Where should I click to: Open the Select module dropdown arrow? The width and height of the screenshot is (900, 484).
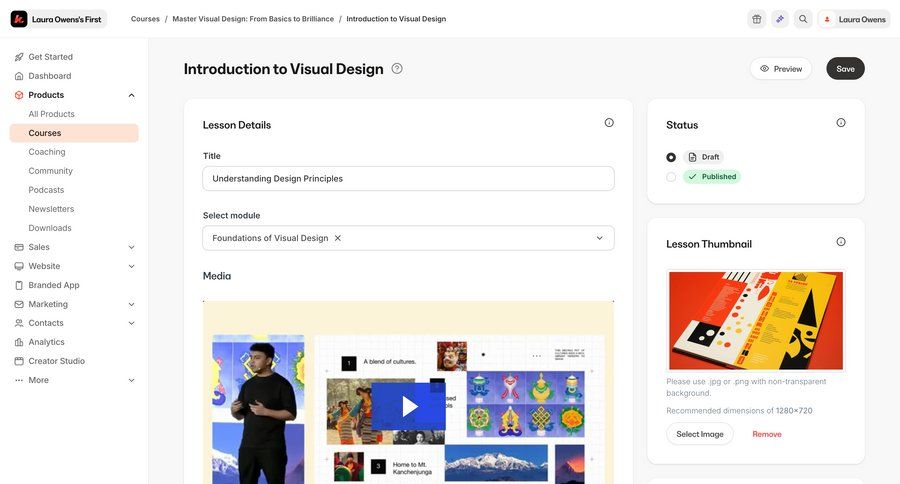pos(600,238)
